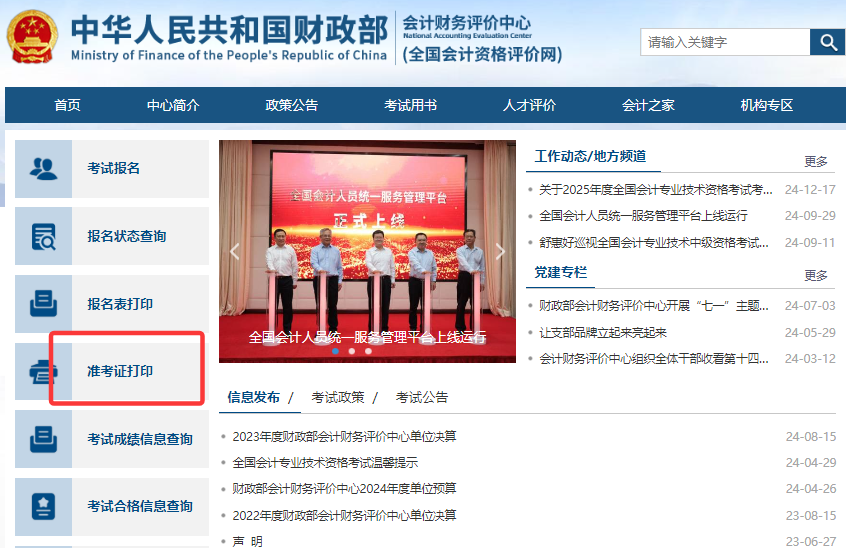This screenshot has height=548, width=846.
Task: Open the 考试合格信息查询 certificate icon
Action: (43, 506)
